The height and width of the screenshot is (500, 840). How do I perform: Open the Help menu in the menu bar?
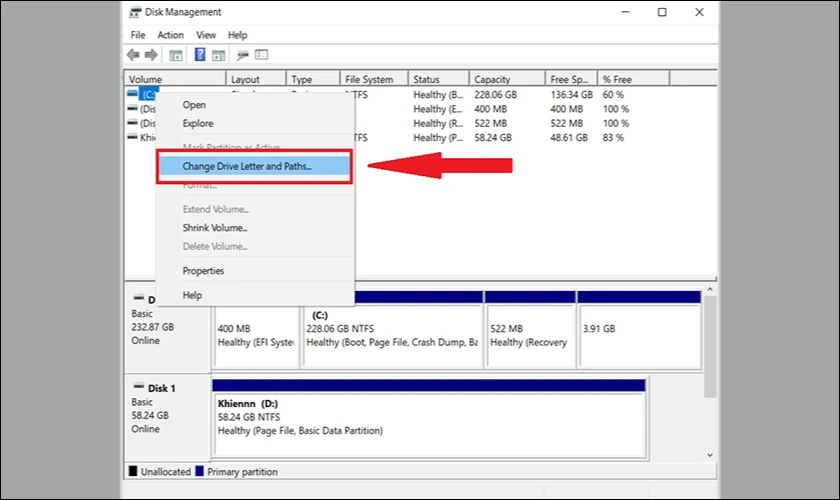pyautogui.click(x=237, y=35)
